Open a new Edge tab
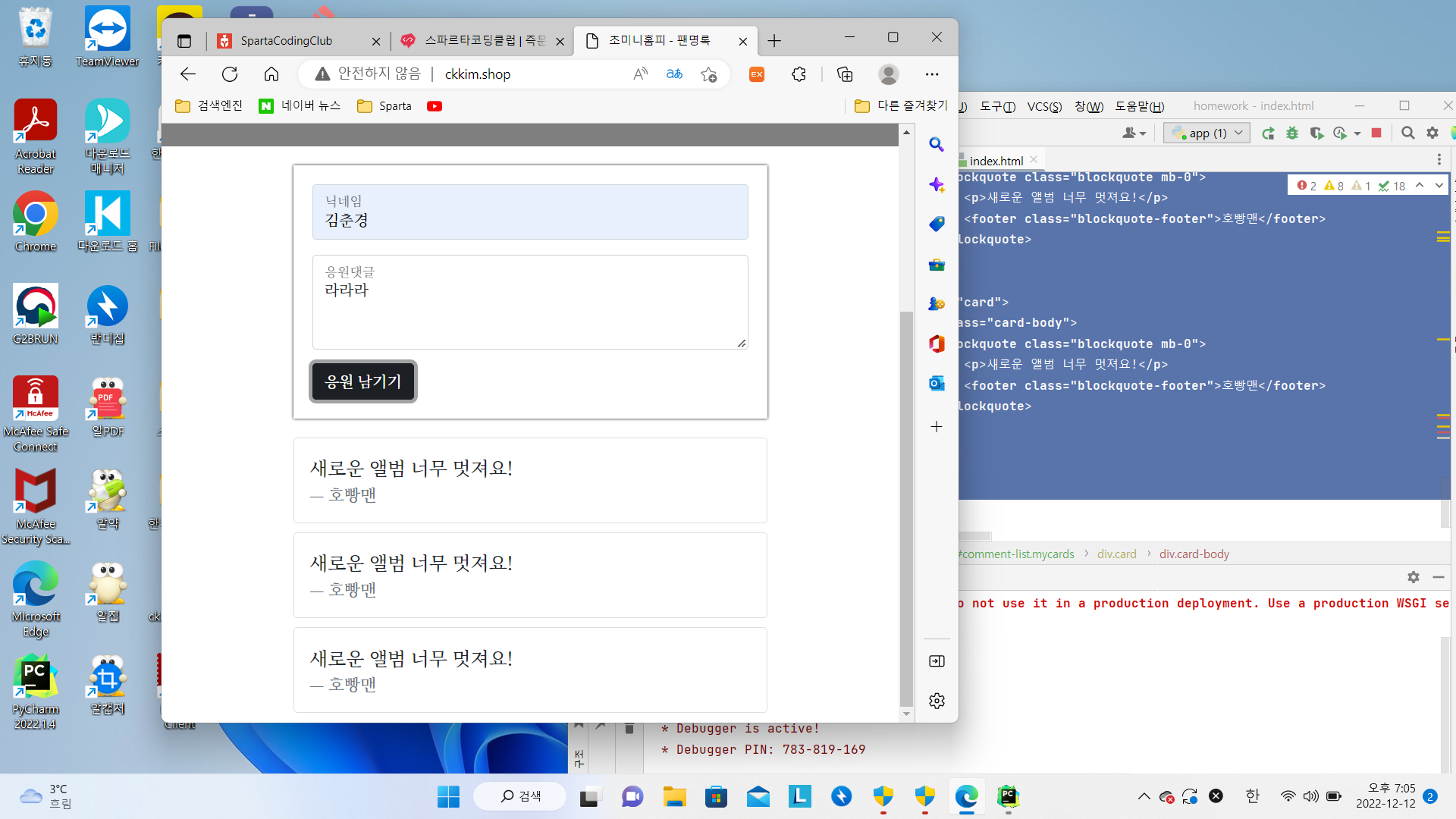This screenshot has width=1456, height=819. 774,41
